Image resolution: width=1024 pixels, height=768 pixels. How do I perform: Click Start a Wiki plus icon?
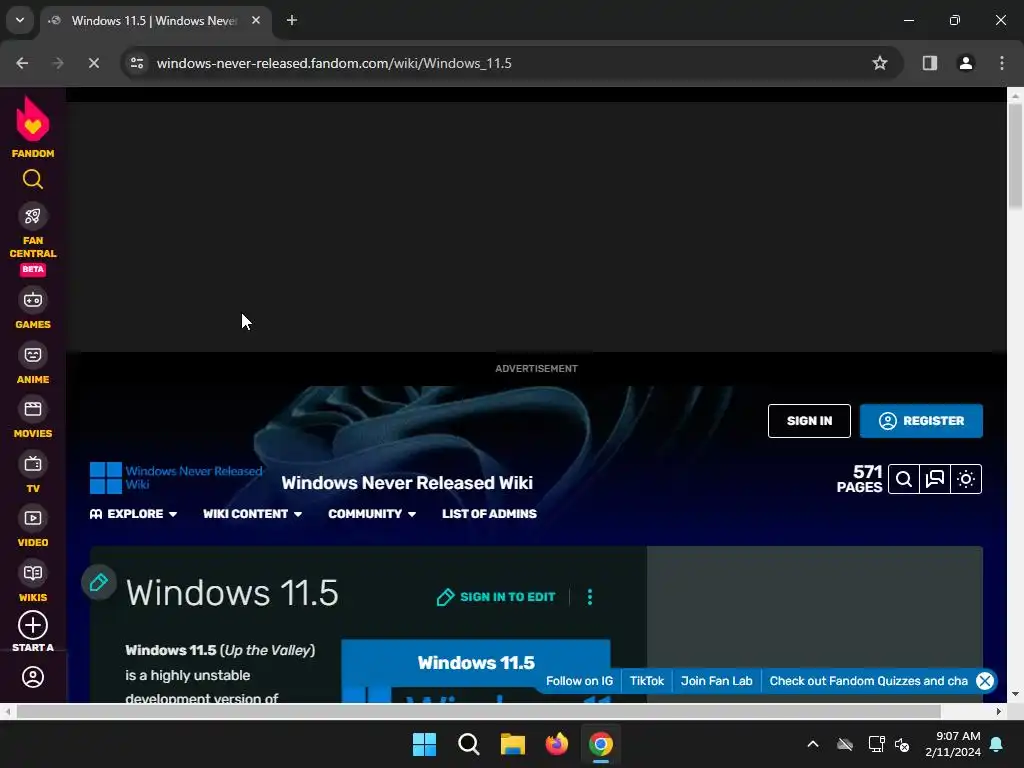[33, 625]
